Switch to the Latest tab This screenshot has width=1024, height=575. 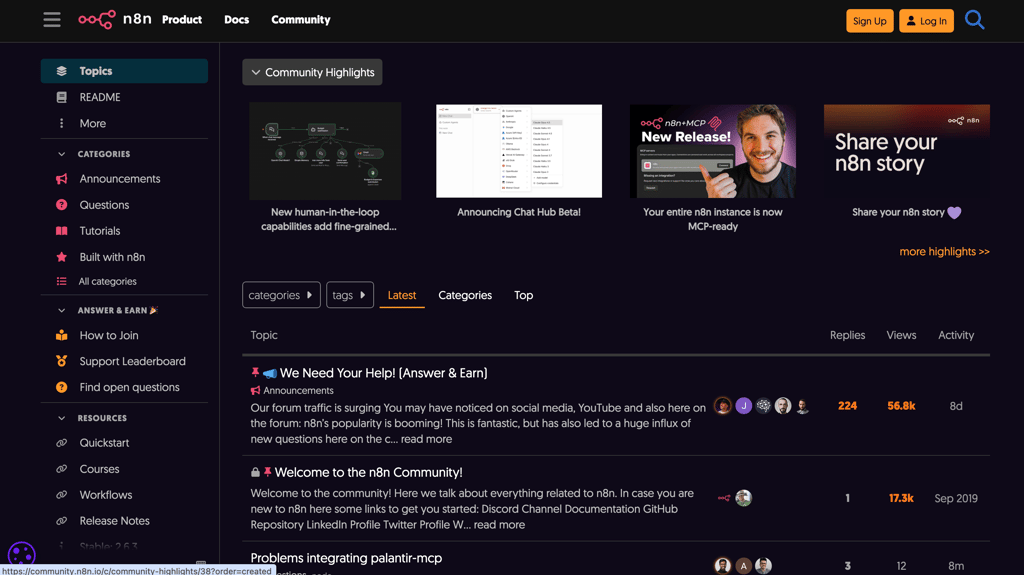click(402, 295)
